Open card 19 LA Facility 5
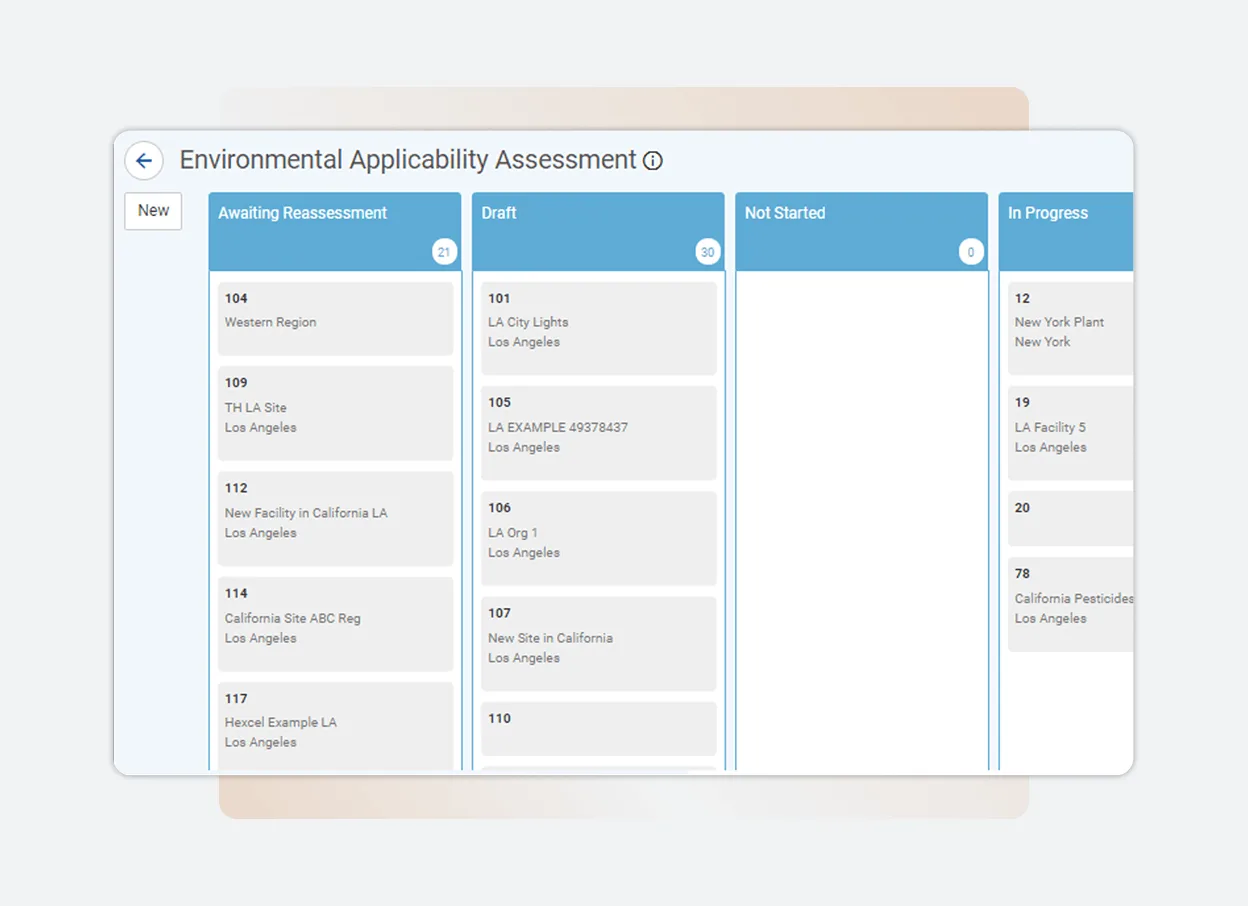Viewport: 1248px width, 906px height. [x=1065, y=425]
